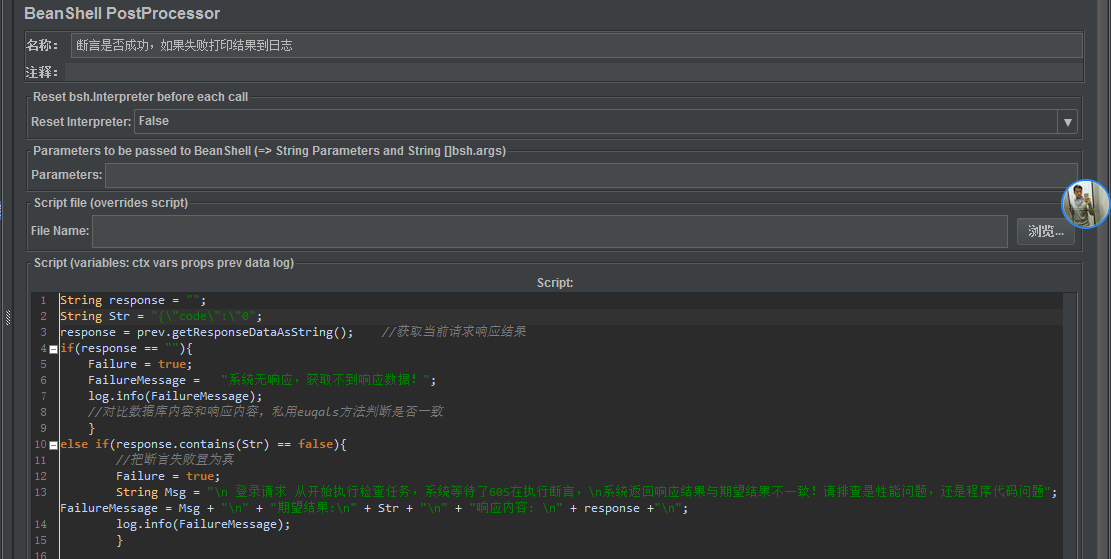Click the comment '//获取当前请求响应结果'
Viewport: 1111px width, 559px height.
coord(454,332)
